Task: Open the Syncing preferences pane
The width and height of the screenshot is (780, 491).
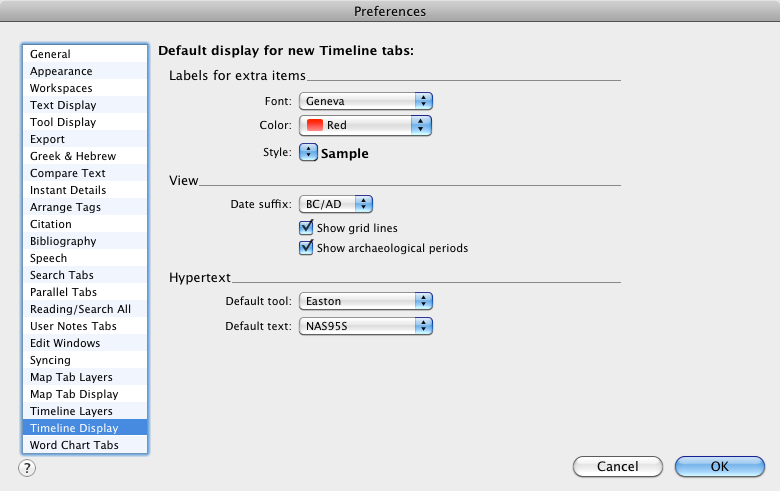Action: click(85, 360)
